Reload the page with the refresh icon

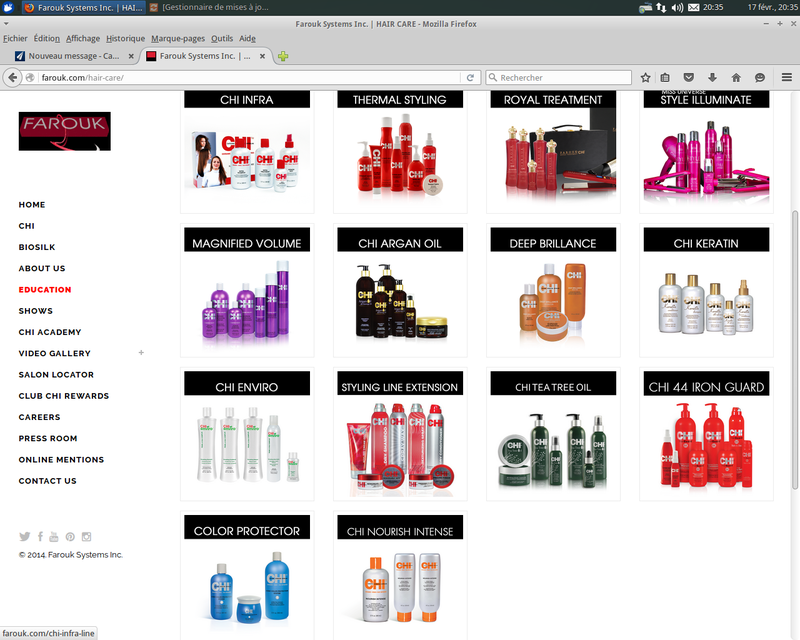tap(470, 78)
